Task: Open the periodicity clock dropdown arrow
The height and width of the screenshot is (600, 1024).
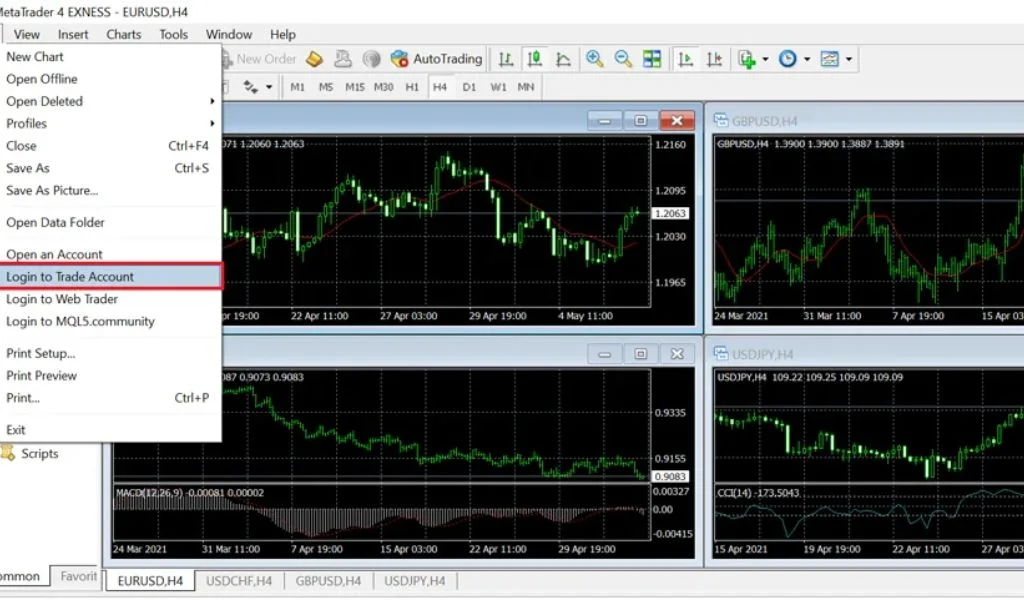Action: (x=807, y=59)
